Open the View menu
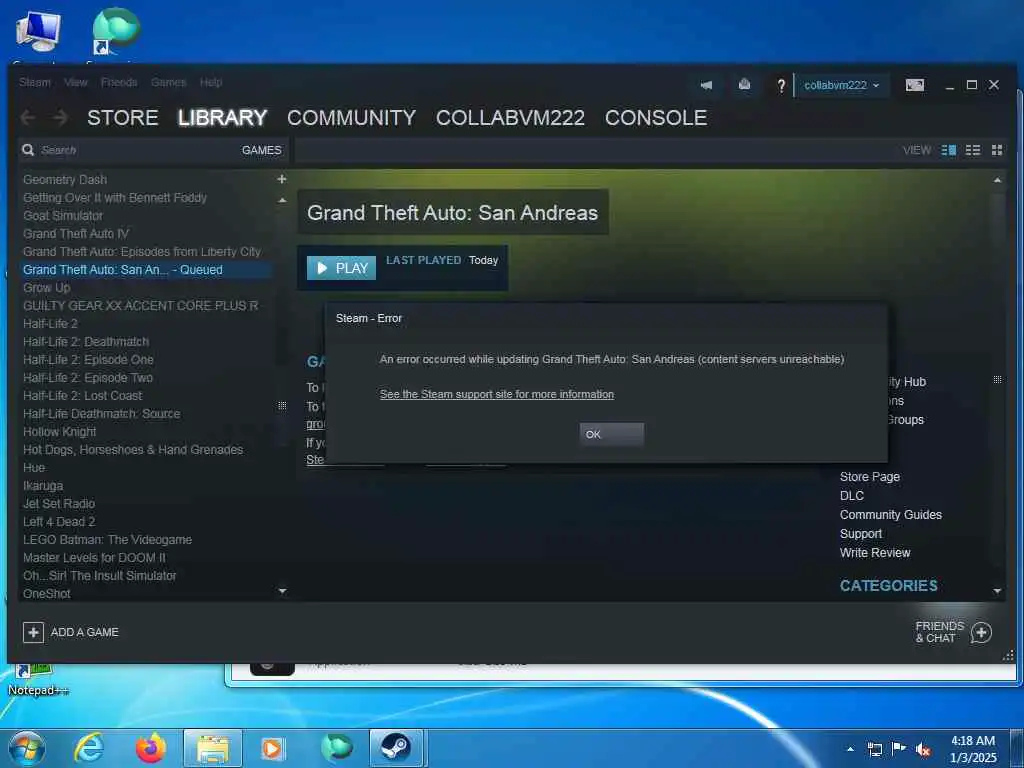 coord(76,82)
